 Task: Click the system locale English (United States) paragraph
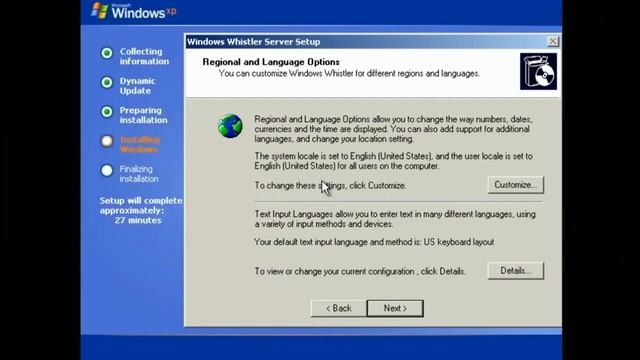tap(393, 161)
